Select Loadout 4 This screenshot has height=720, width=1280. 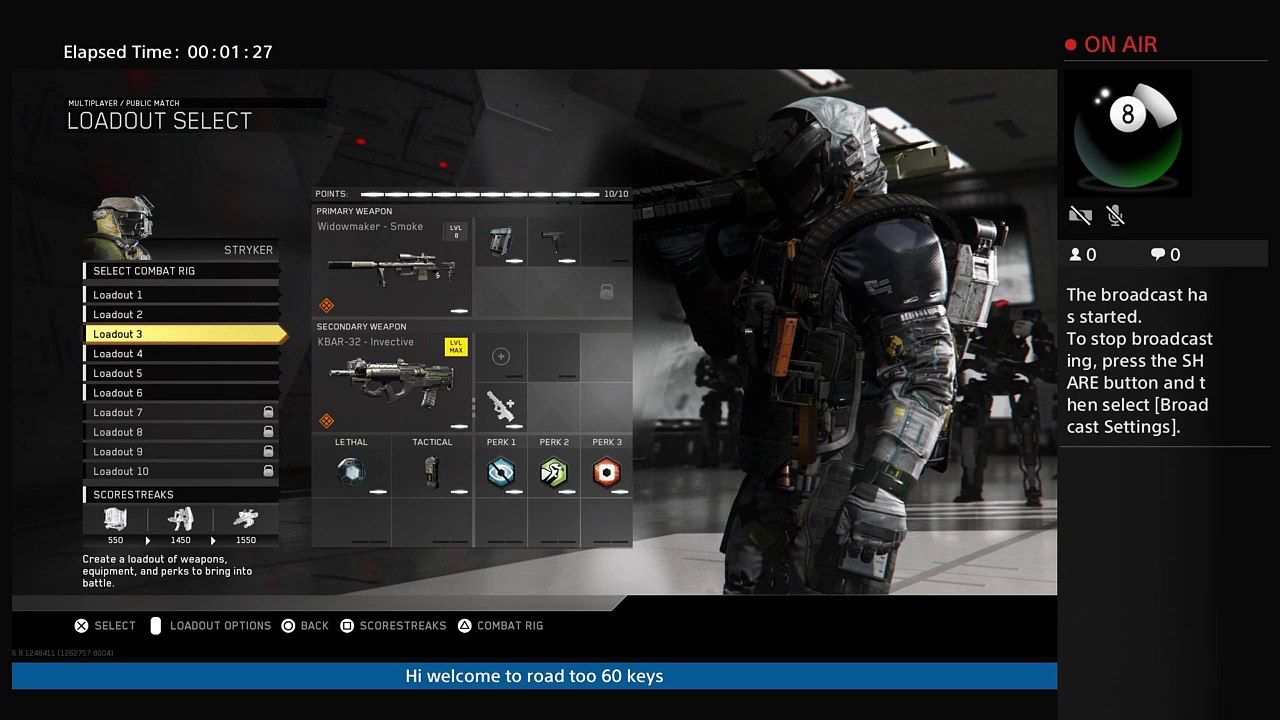pyautogui.click(x=181, y=354)
